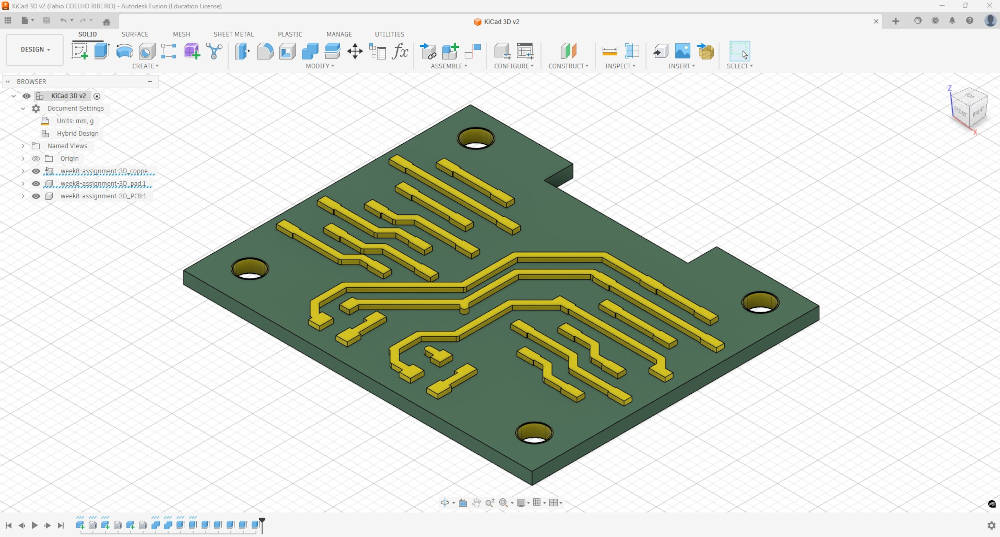Open the MODIFY dropdown menu
Image resolution: width=1000 pixels, height=537 pixels.
pos(320,66)
